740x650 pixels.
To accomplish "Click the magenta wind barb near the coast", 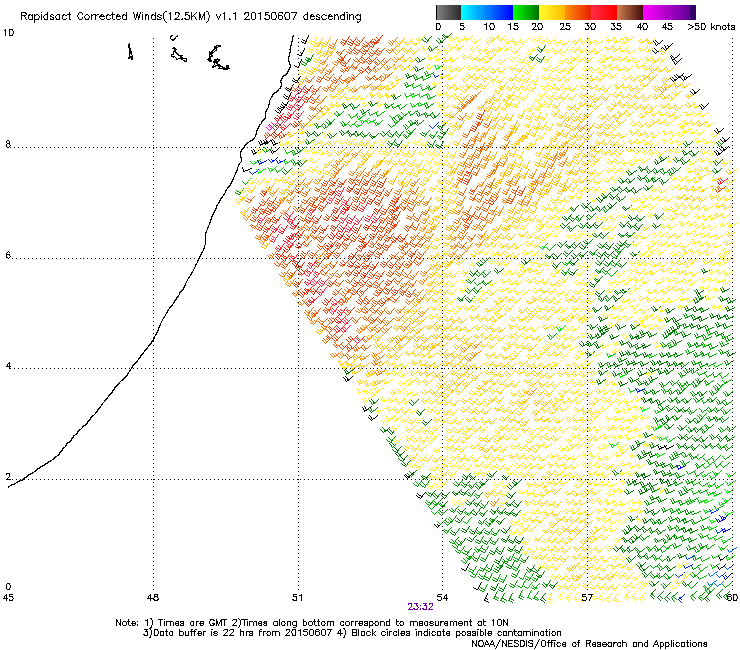I will click(x=270, y=127).
